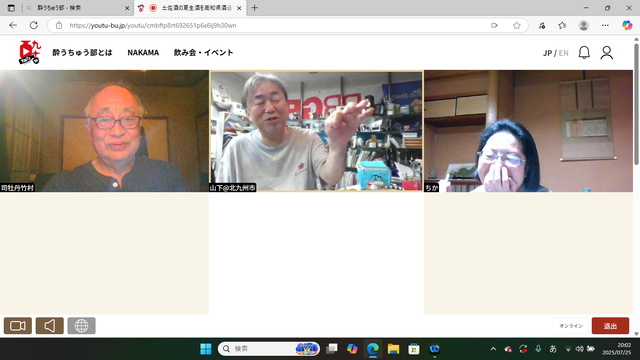The height and width of the screenshot is (360, 640).
Task: Go back to previous page
Action: coord(13,25)
